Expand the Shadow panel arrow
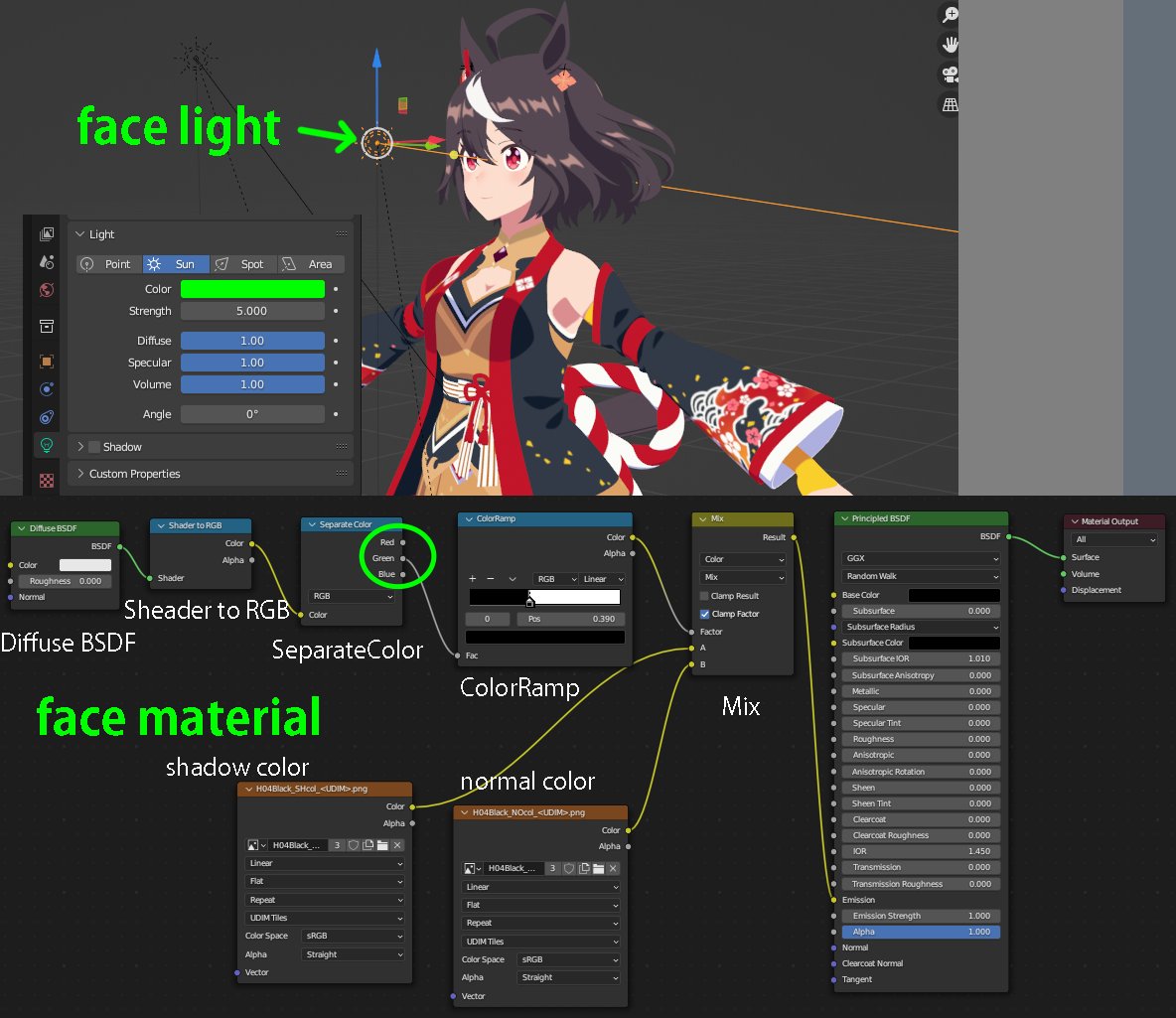 click(x=80, y=447)
